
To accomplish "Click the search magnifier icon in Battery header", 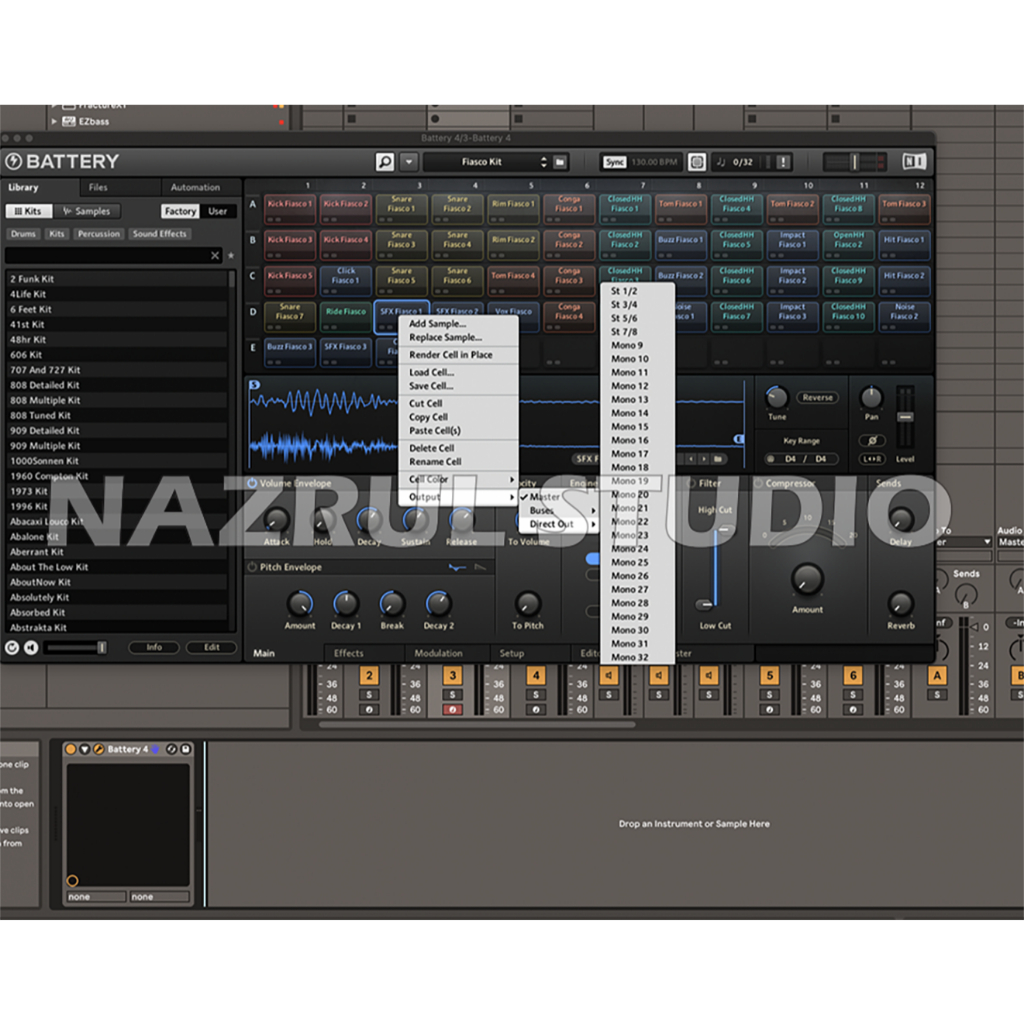I will click(385, 162).
